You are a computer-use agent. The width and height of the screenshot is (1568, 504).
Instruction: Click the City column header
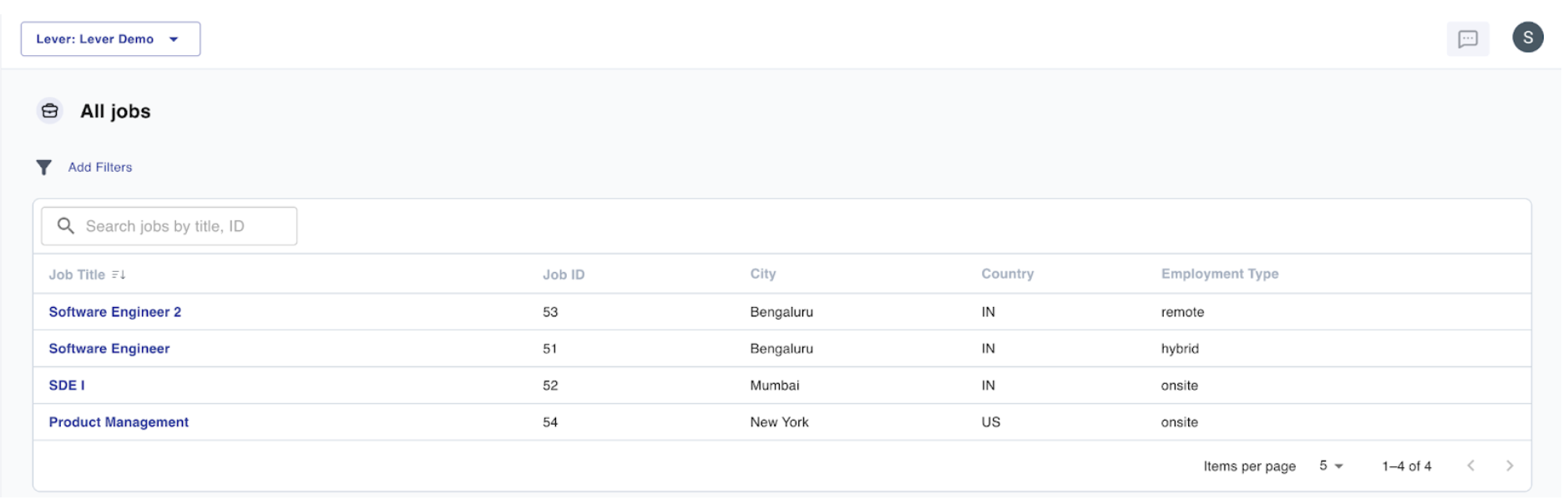pos(762,274)
